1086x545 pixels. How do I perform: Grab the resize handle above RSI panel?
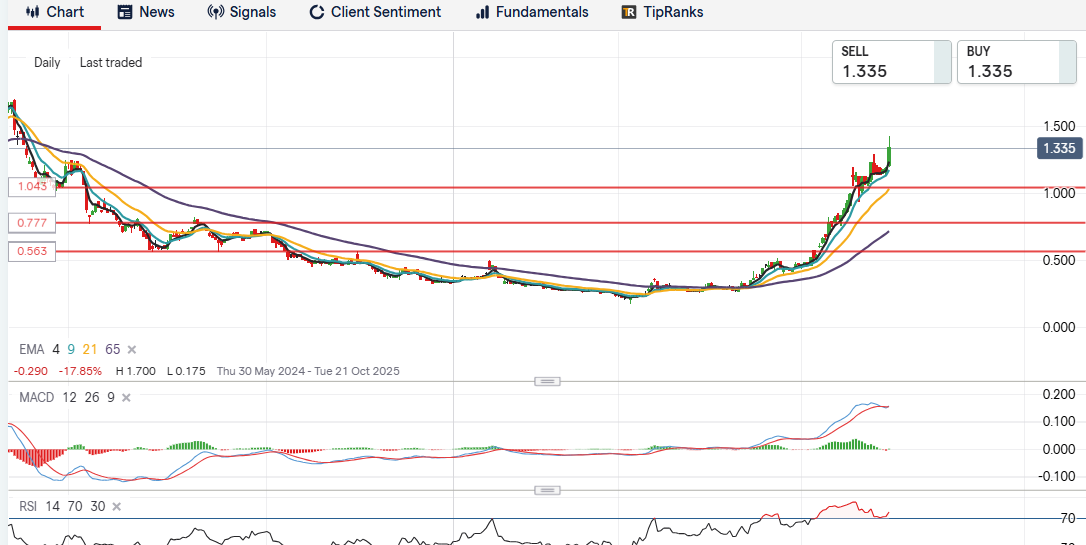point(547,490)
